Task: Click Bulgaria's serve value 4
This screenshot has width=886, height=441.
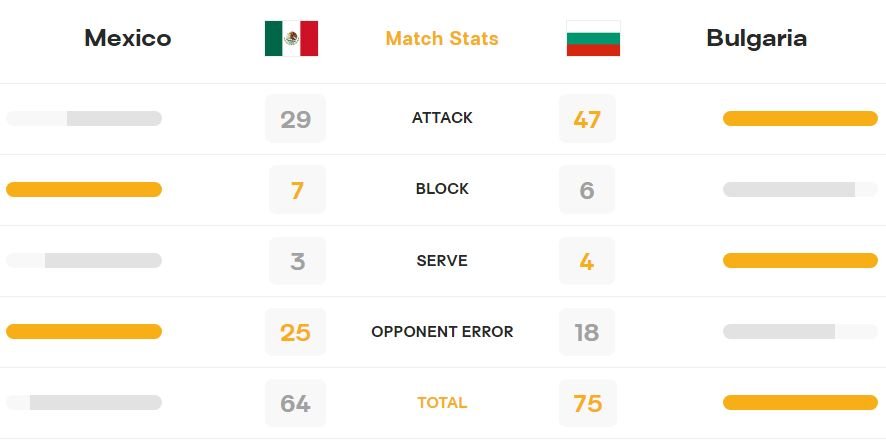Action: point(587,261)
